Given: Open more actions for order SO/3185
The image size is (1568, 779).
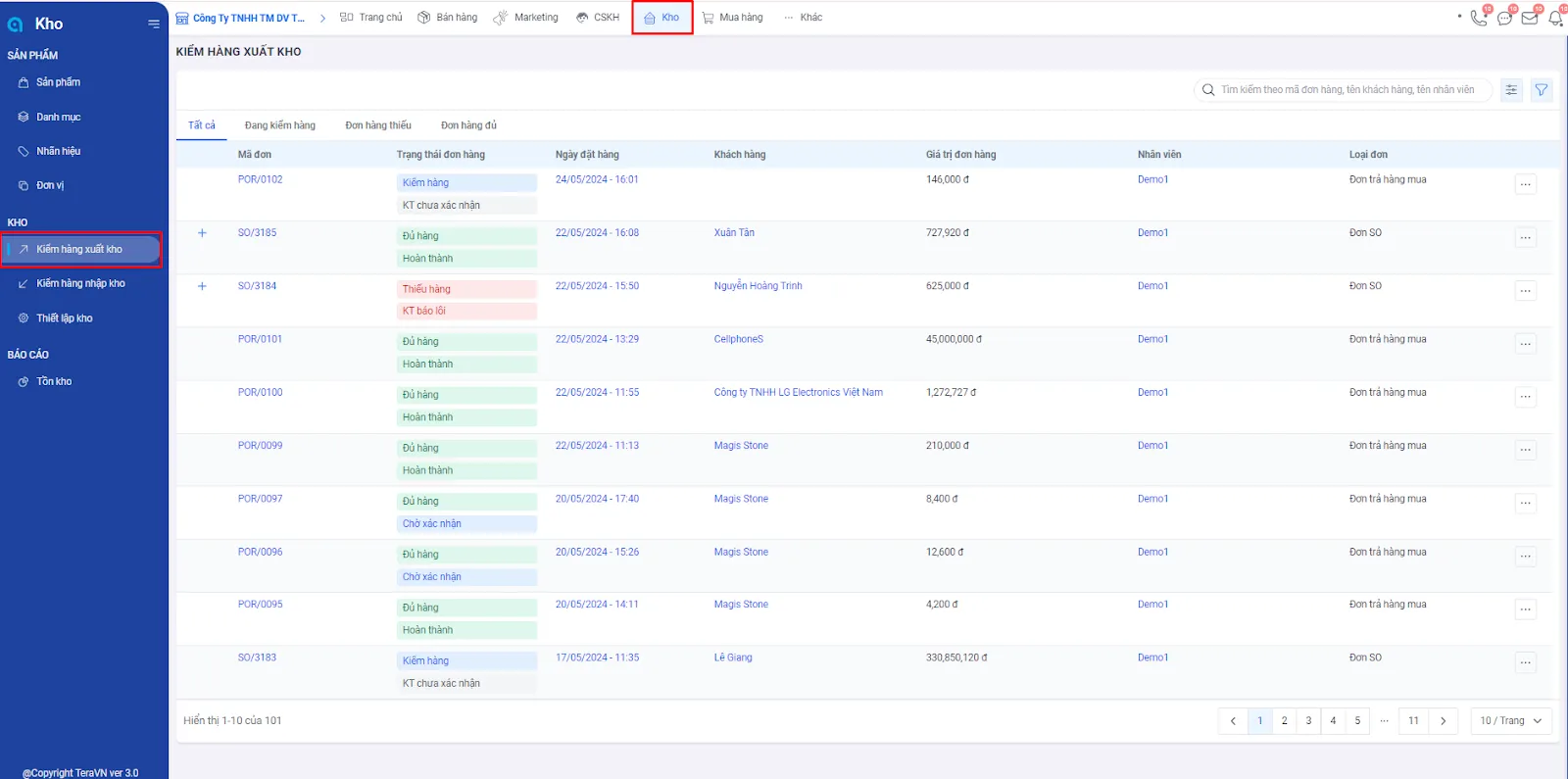Looking at the screenshot, I should click(1526, 237).
